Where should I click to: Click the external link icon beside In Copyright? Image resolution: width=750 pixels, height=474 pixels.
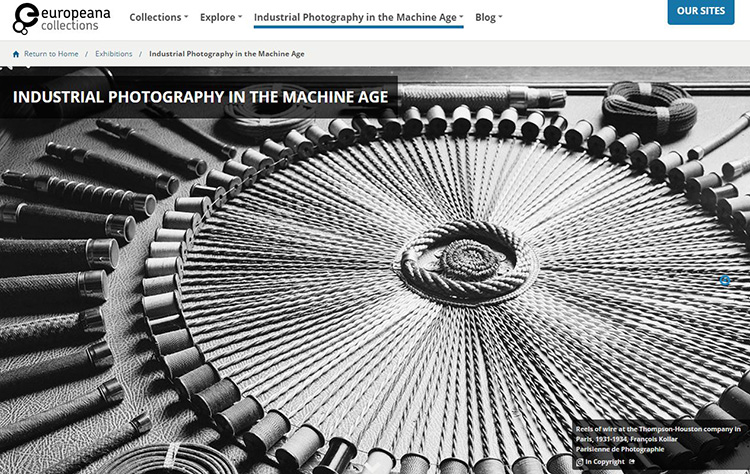632,462
